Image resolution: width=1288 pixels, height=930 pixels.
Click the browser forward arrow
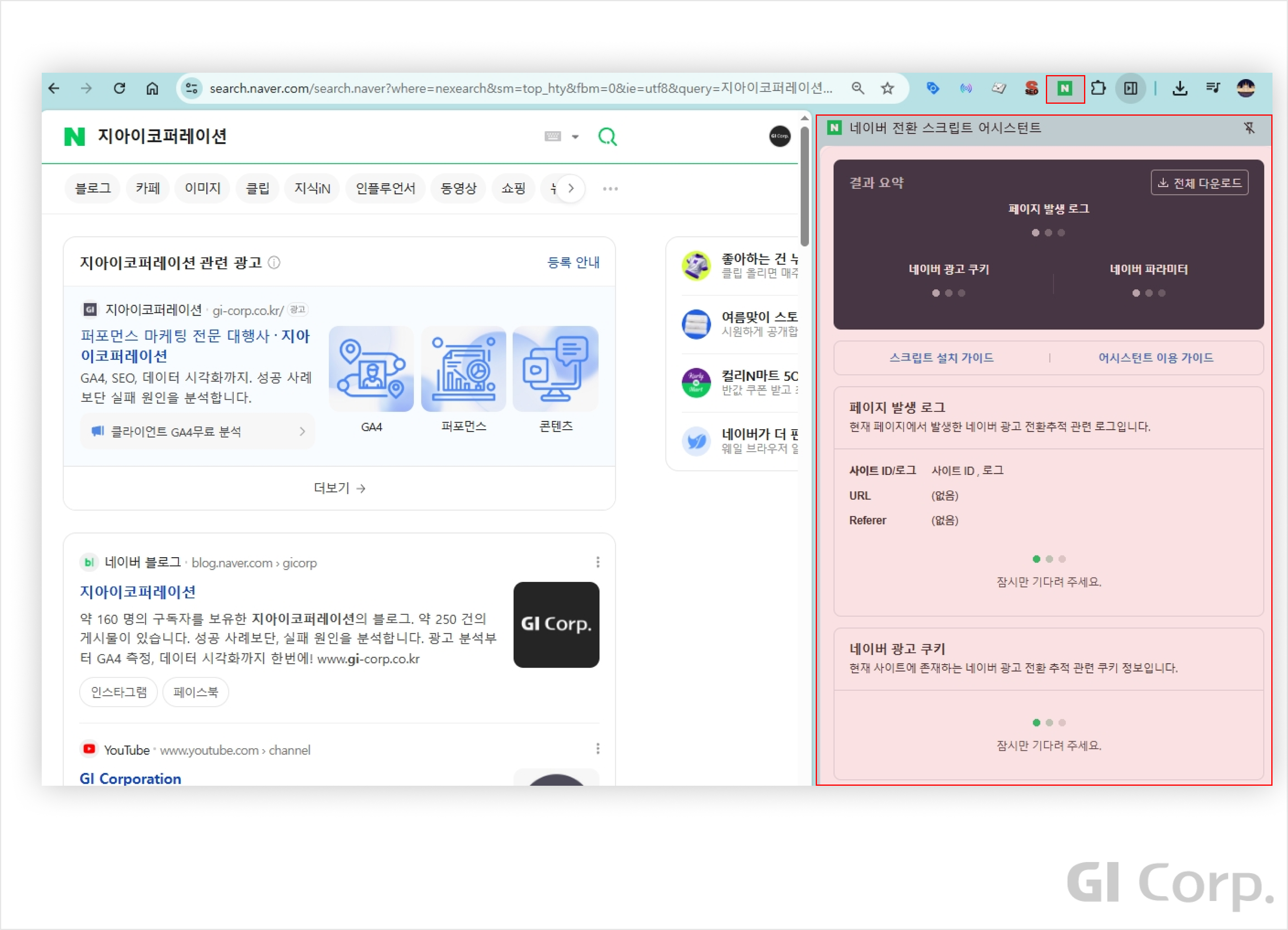coord(86,89)
